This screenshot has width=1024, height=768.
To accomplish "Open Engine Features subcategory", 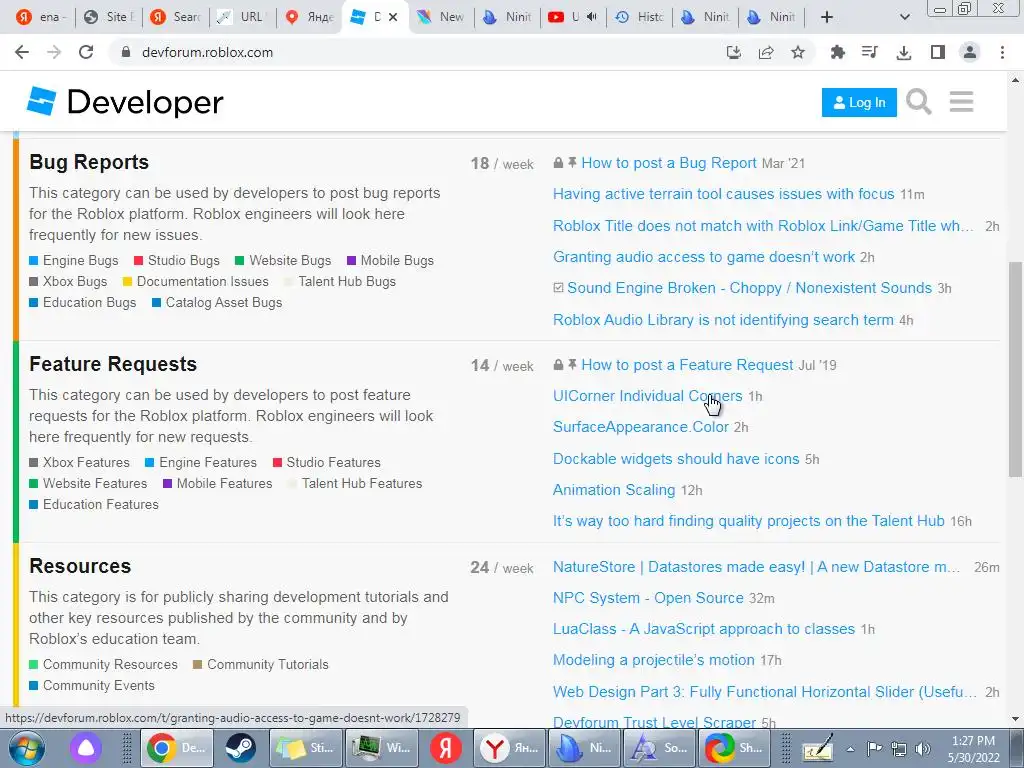I will pos(200,462).
